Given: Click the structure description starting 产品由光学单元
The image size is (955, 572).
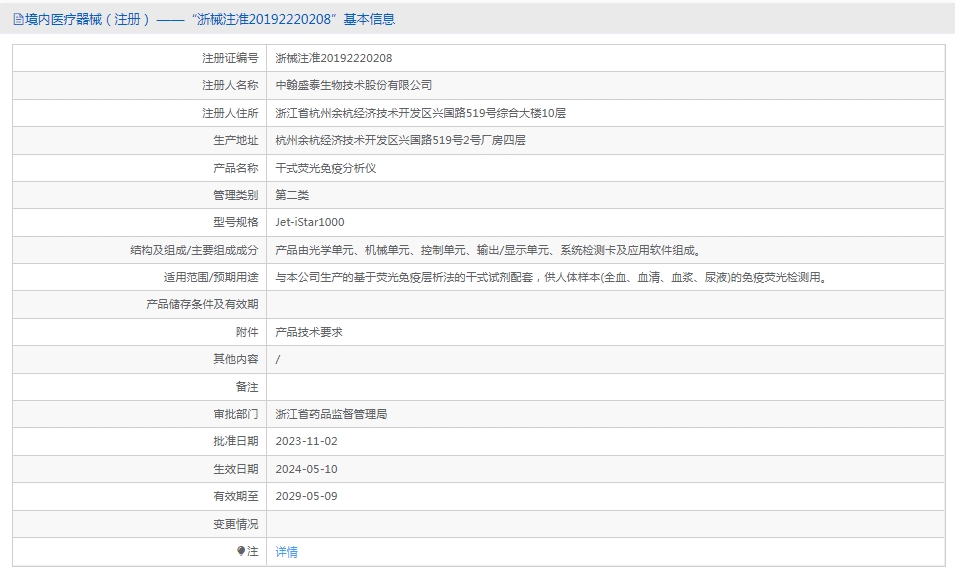Looking at the screenshot, I should pyautogui.click(x=489, y=250).
